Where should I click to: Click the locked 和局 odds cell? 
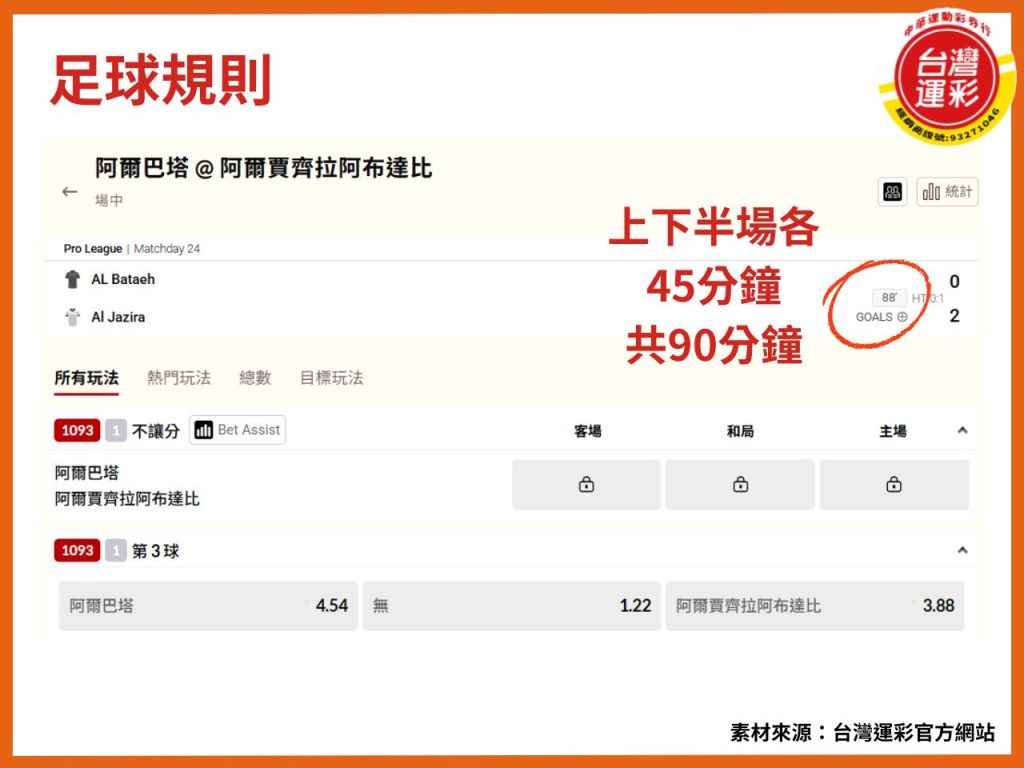pyautogui.click(x=740, y=485)
